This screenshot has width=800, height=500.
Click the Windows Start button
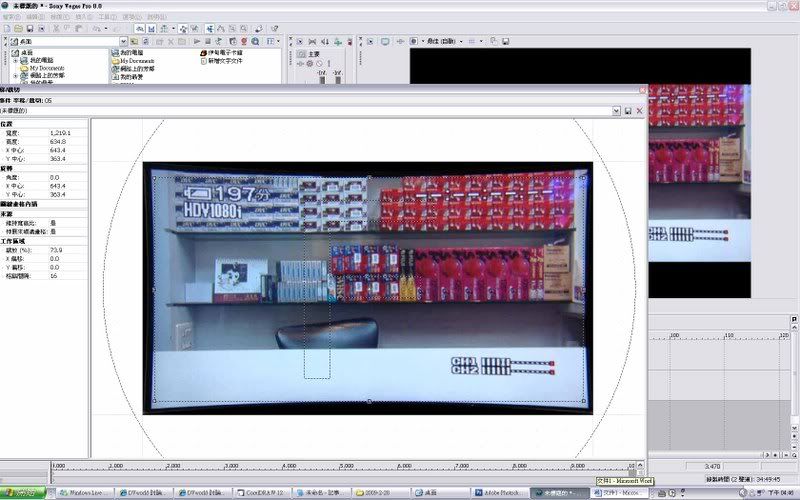22,493
